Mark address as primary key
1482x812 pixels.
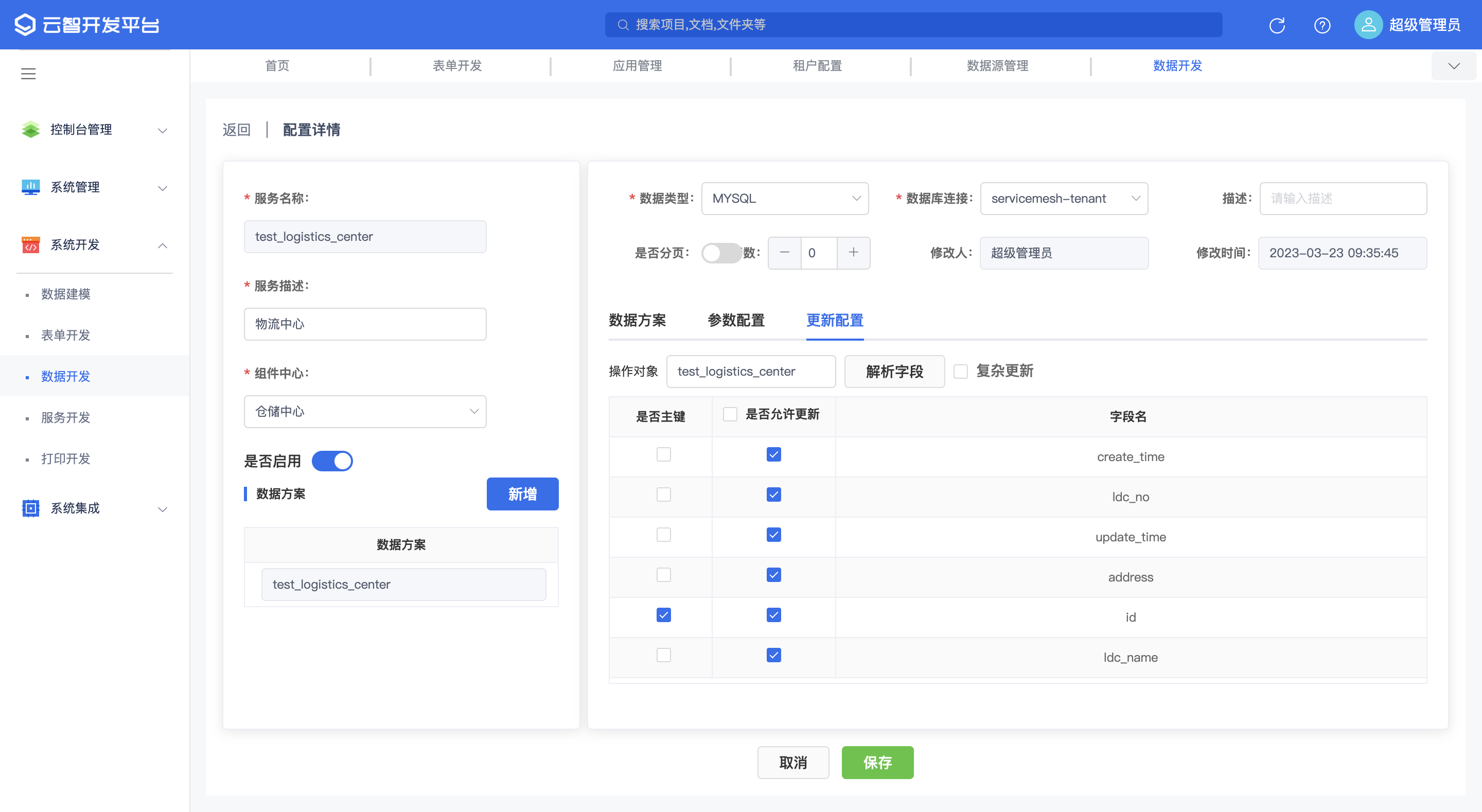pos(663,575)
